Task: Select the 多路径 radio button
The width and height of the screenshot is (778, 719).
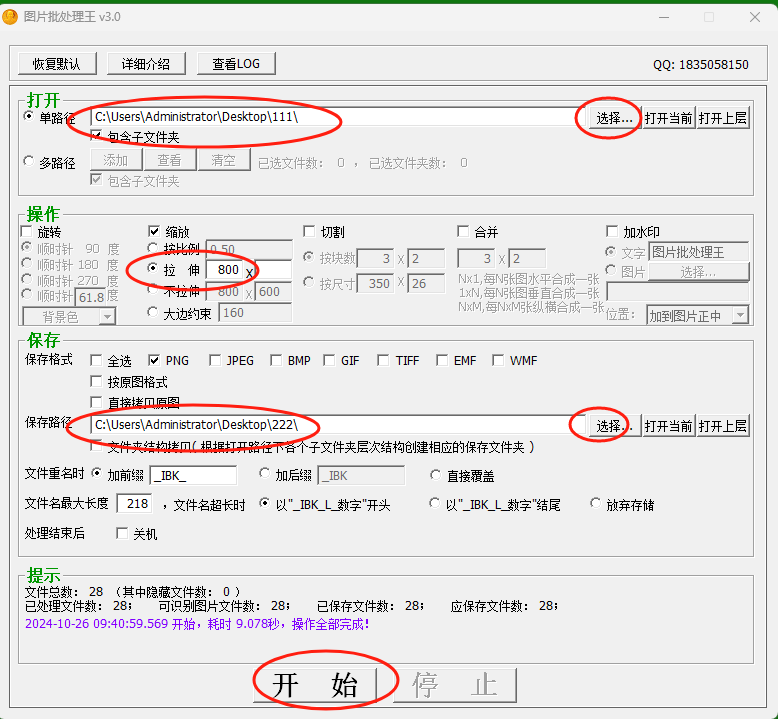Action: click(28, 162)
